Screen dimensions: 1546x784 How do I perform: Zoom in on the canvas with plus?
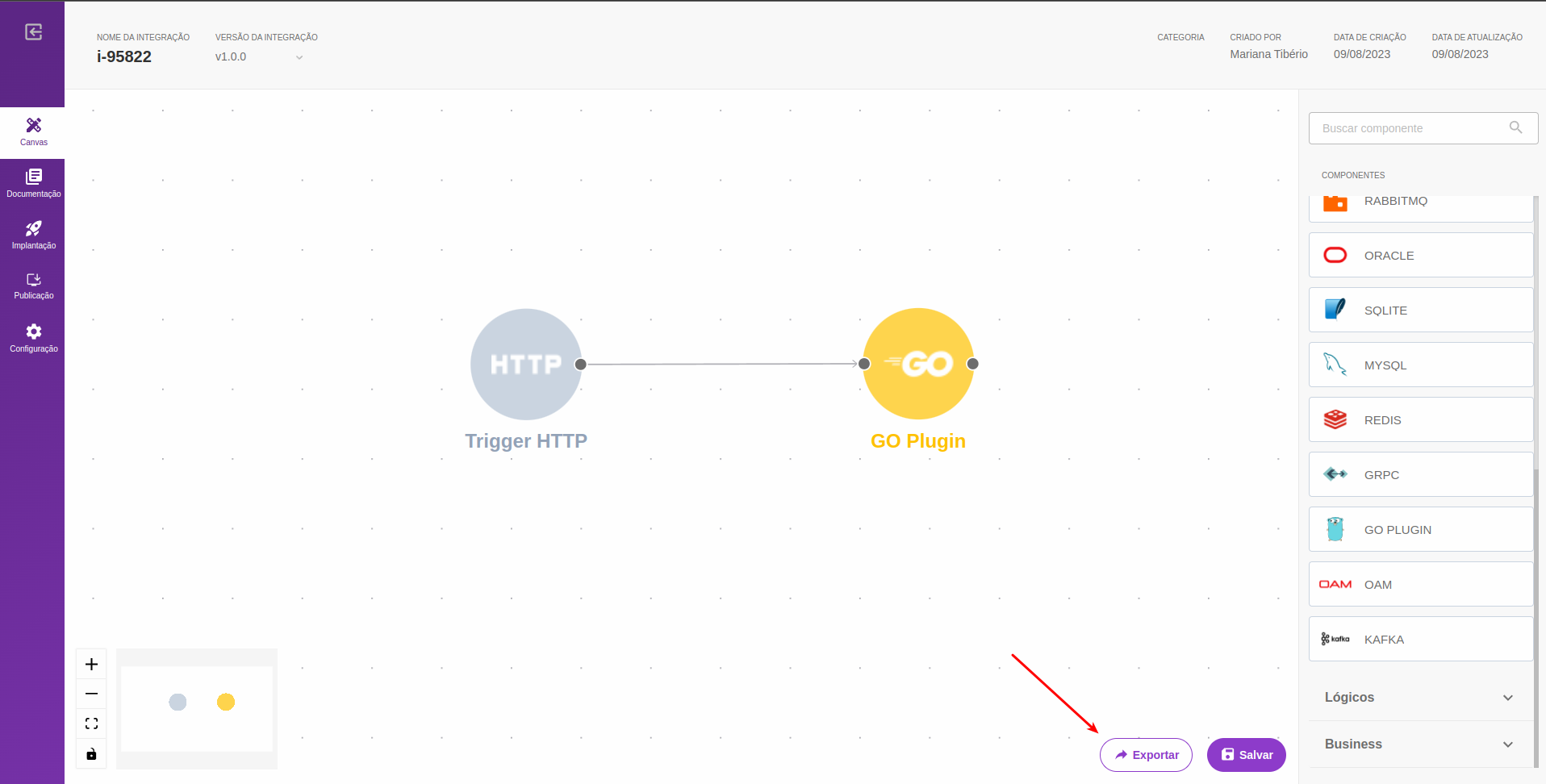pos(91,664)
